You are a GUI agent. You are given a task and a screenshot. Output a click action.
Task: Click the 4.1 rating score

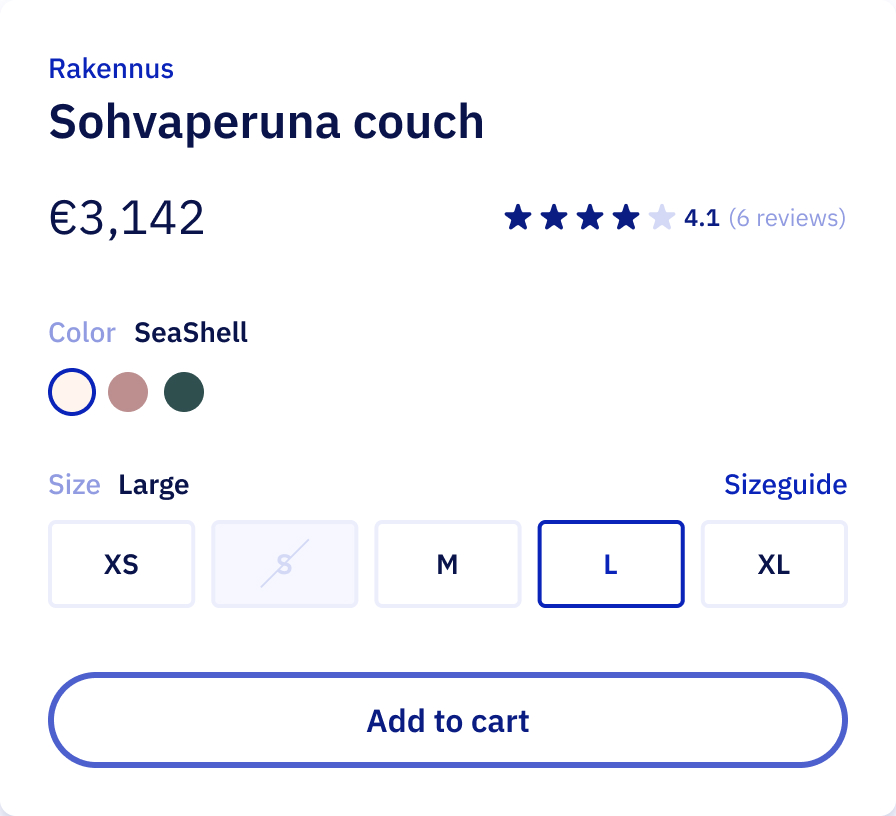point(702,218)
